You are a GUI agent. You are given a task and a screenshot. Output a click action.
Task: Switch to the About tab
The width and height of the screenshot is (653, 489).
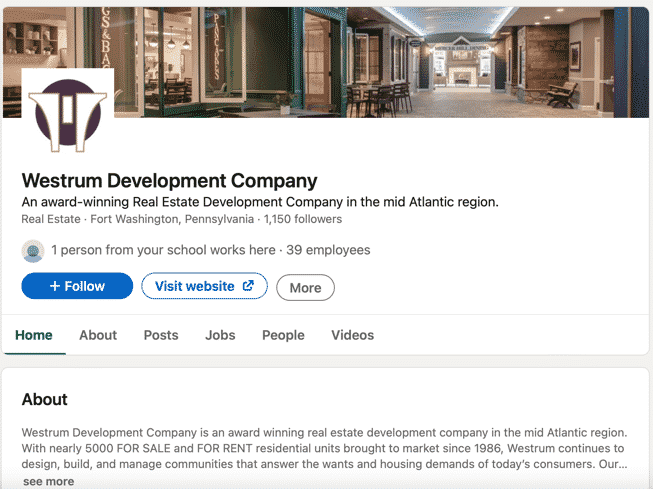click(98, 335)
